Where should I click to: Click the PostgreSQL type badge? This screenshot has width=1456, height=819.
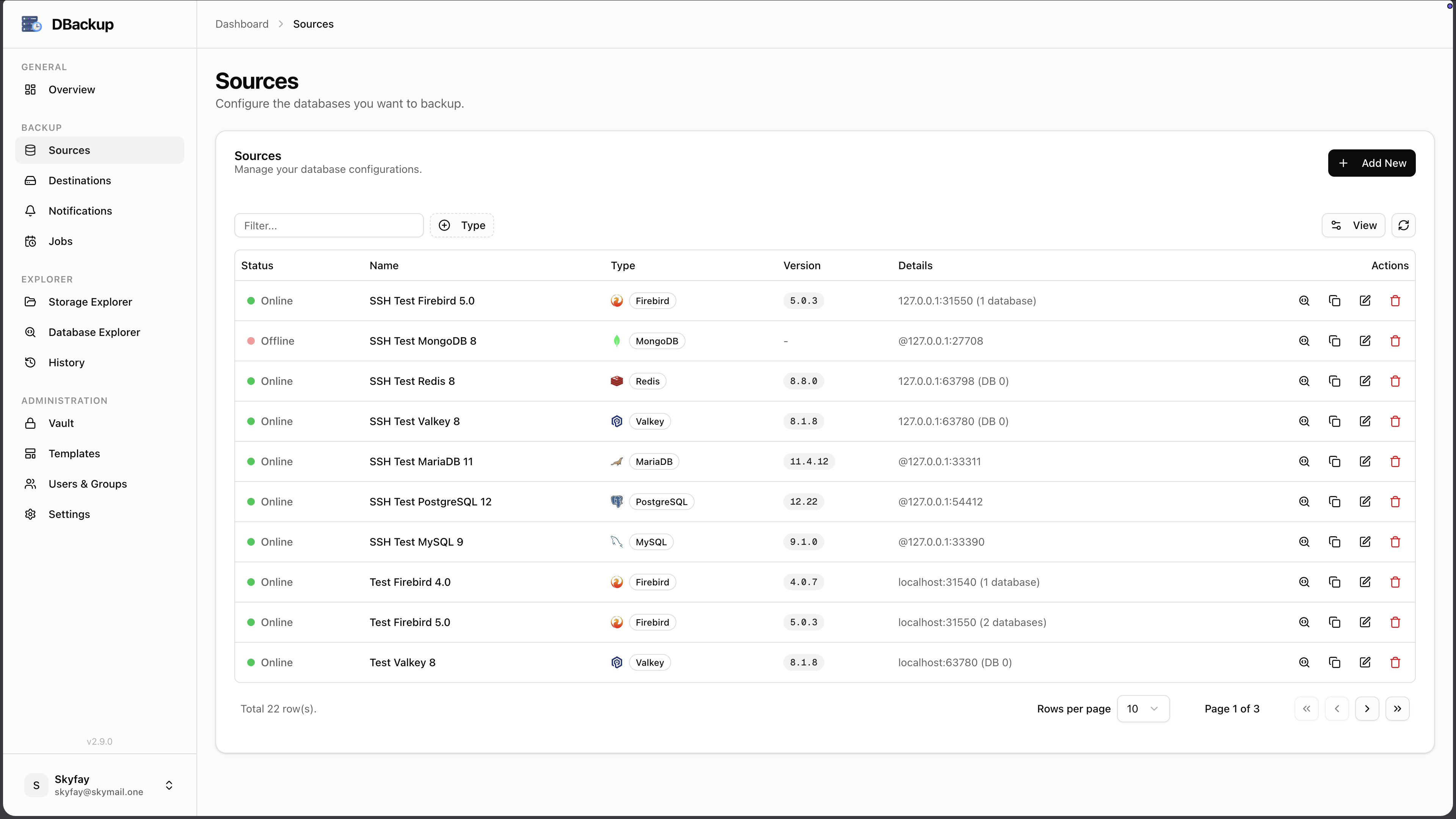pyautogui.click(x=661, y=501)
